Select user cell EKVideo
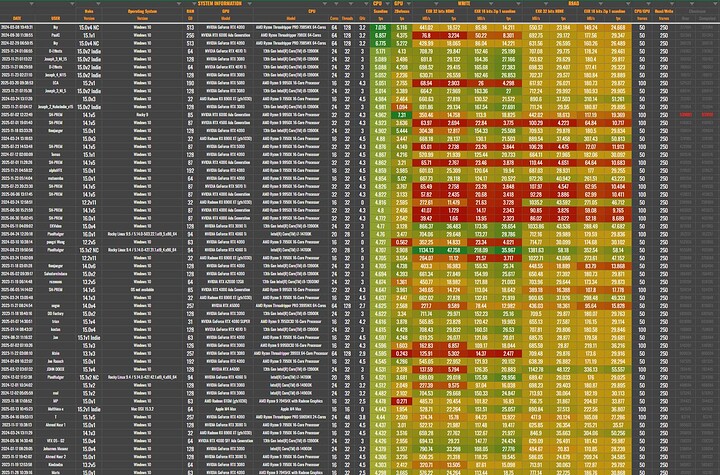 point(56,226)
